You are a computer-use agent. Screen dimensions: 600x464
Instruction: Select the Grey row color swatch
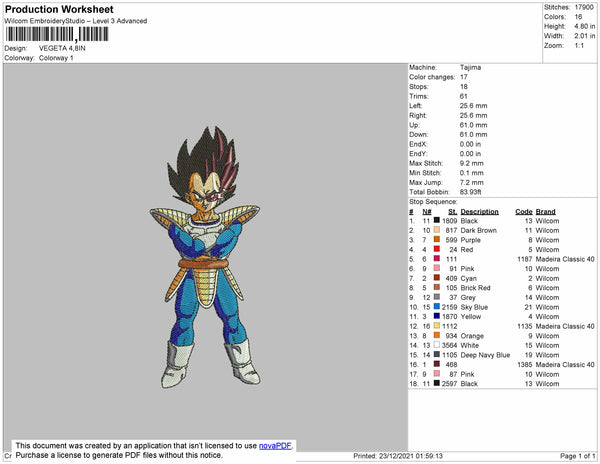tap(437, 297)
